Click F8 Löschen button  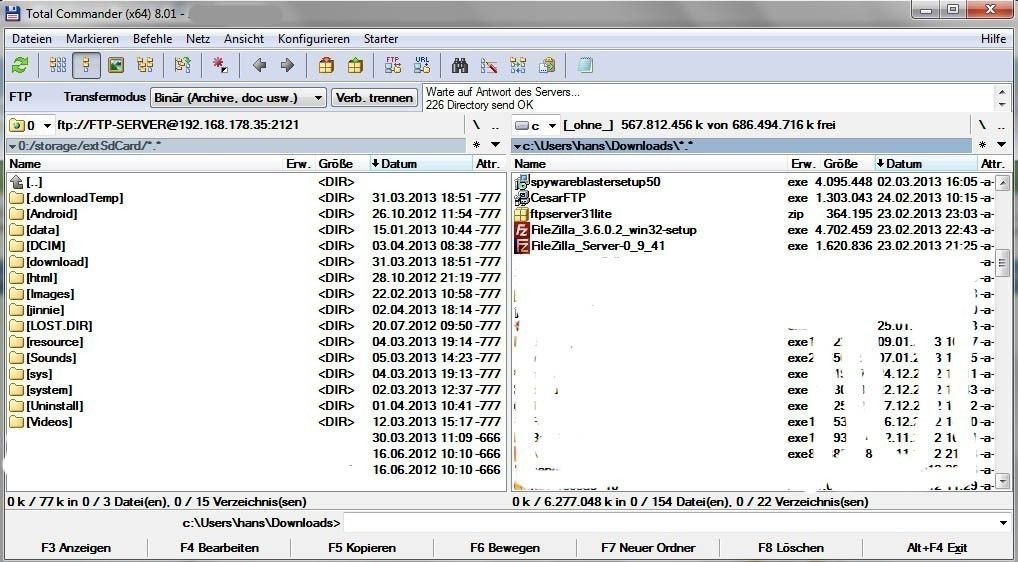click(x=791, y=548)
